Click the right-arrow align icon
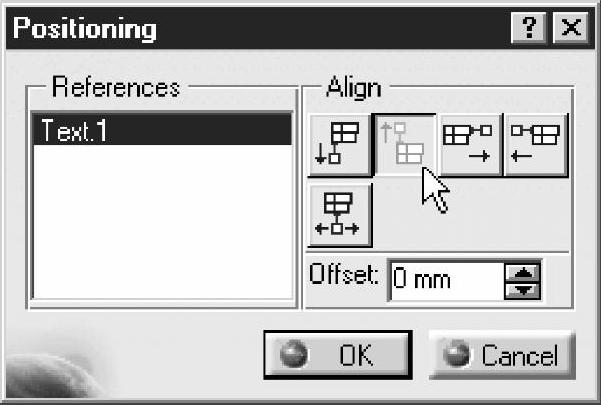Screen dimensions: 601x405 pos(470,146)
